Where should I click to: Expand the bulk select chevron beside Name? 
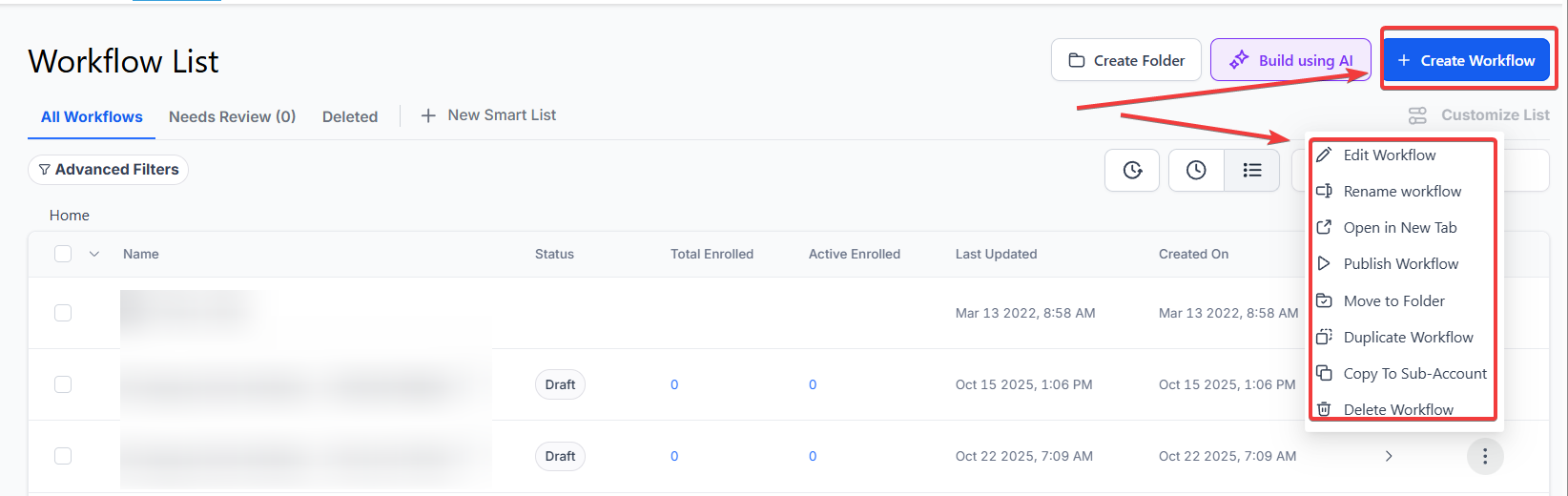point(93,254)
